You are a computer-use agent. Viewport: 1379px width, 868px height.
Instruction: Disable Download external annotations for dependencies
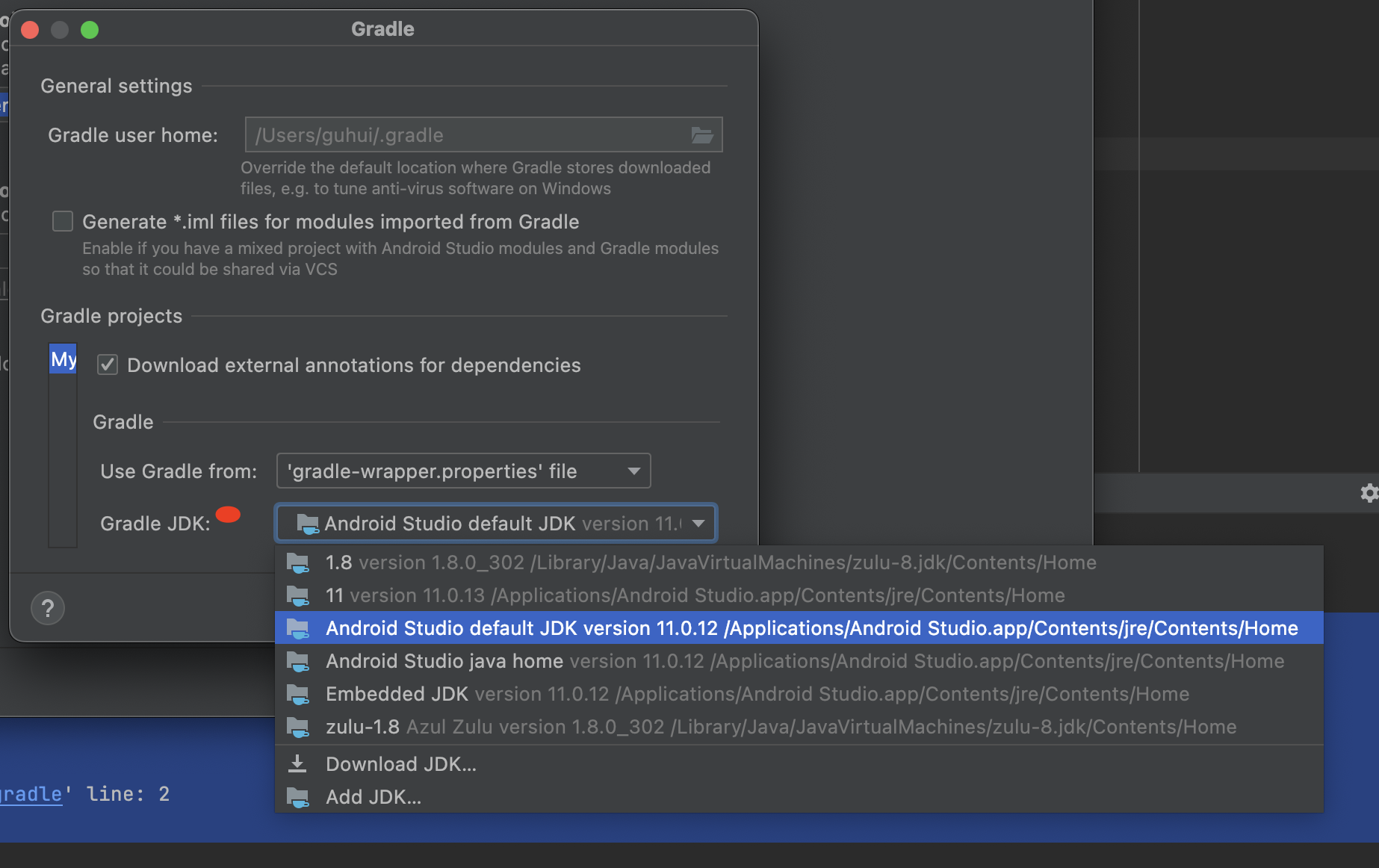(x=107, y=365)
